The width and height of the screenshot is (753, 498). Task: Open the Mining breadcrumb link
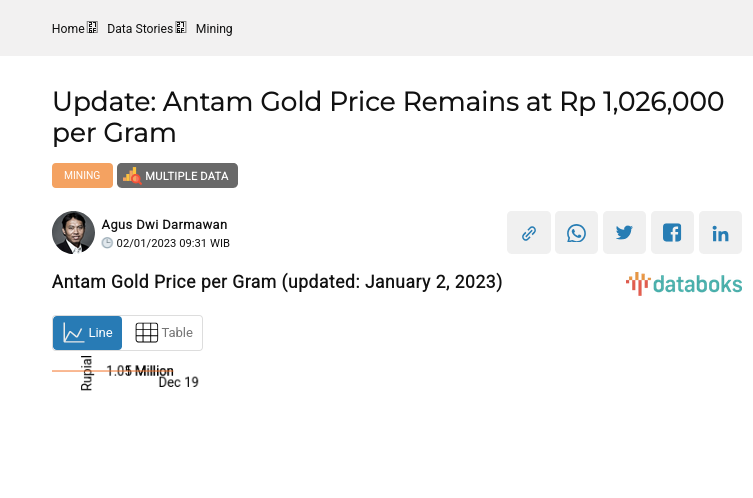(214, 29)
